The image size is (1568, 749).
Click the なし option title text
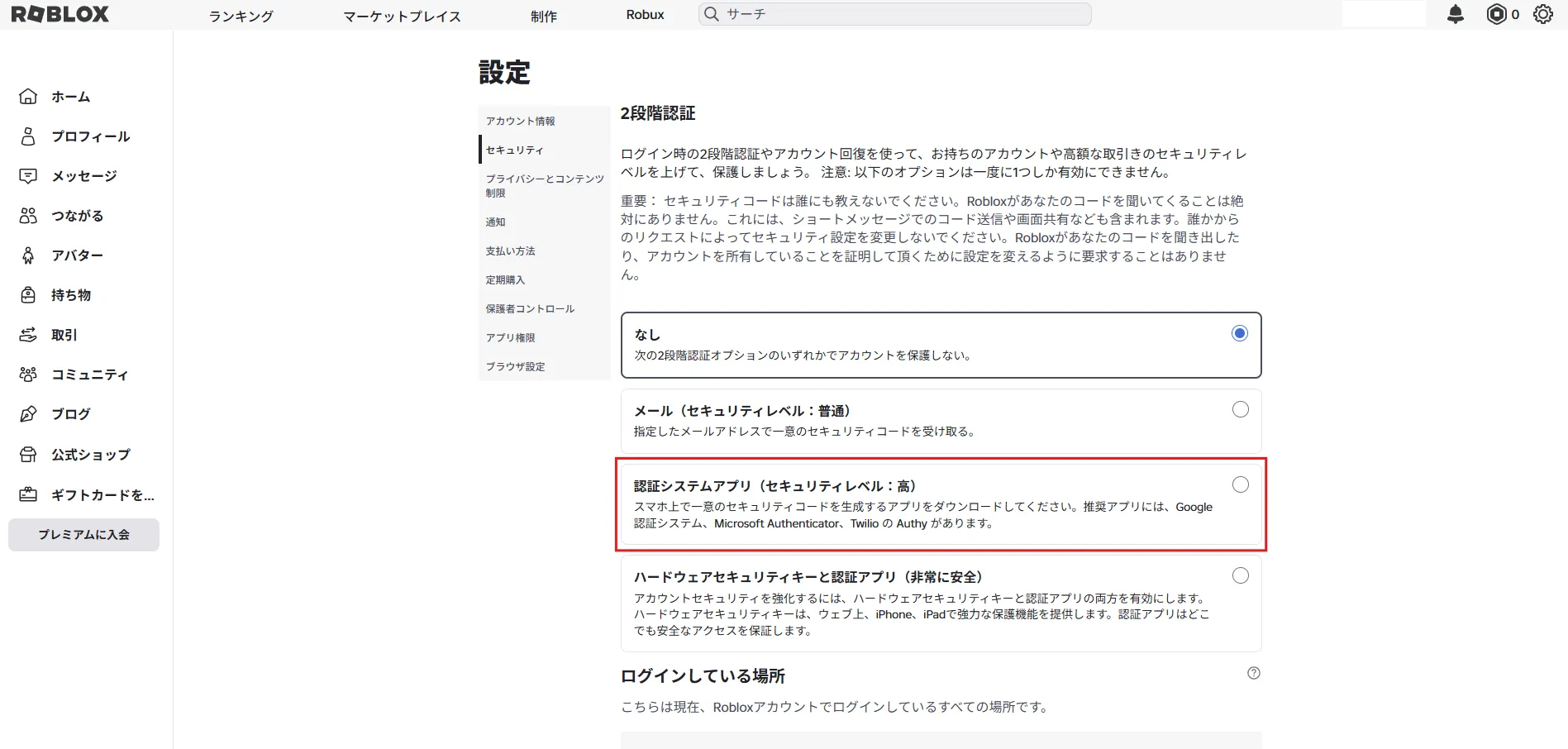click(647, 335)
